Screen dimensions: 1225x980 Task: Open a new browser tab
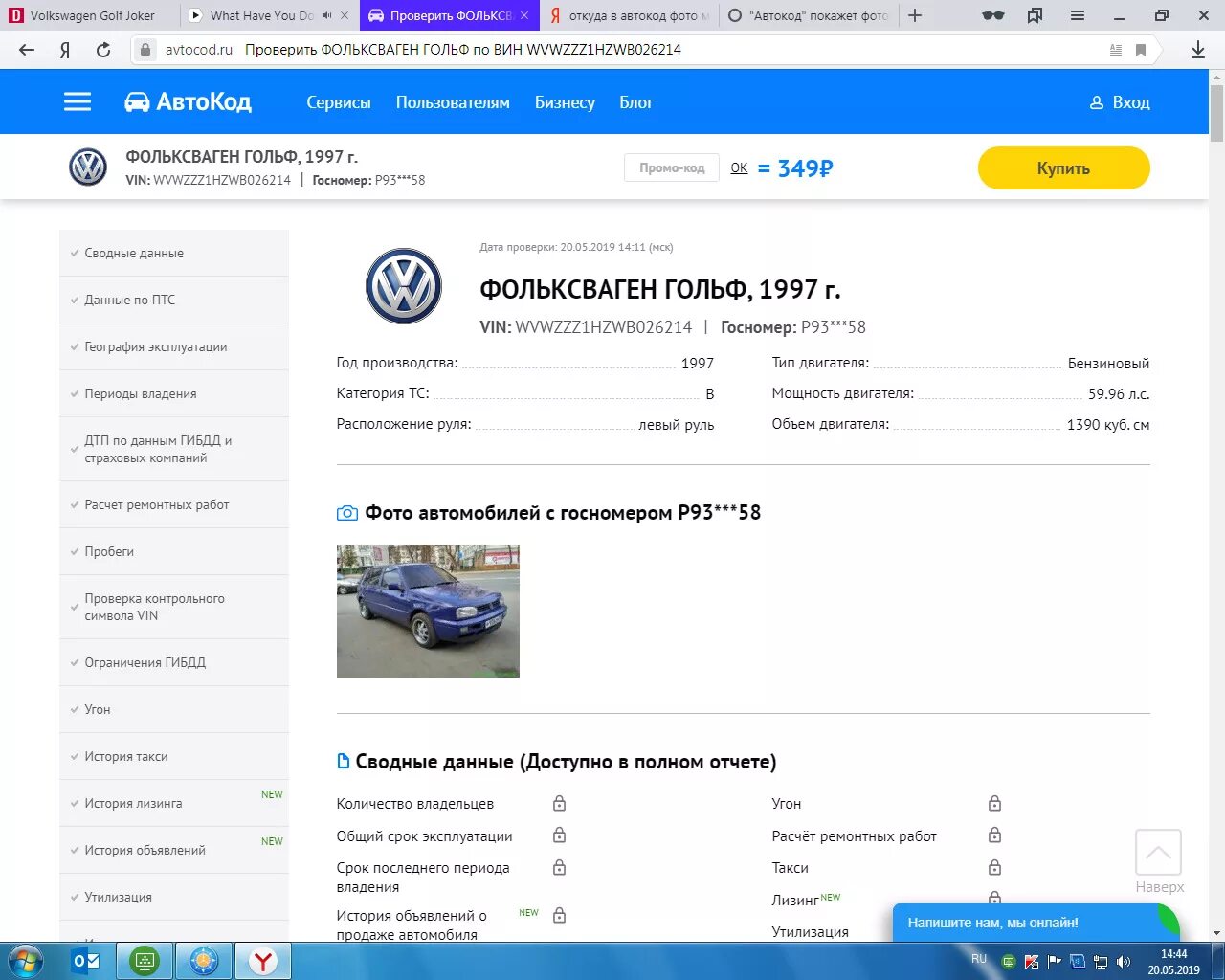tap(915, 15)
